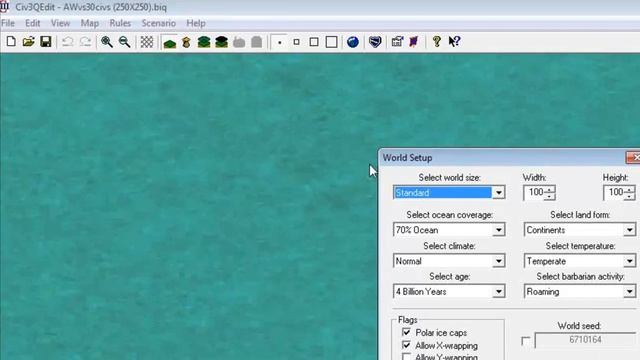Open the Scenario menu

tap(158, 23)
